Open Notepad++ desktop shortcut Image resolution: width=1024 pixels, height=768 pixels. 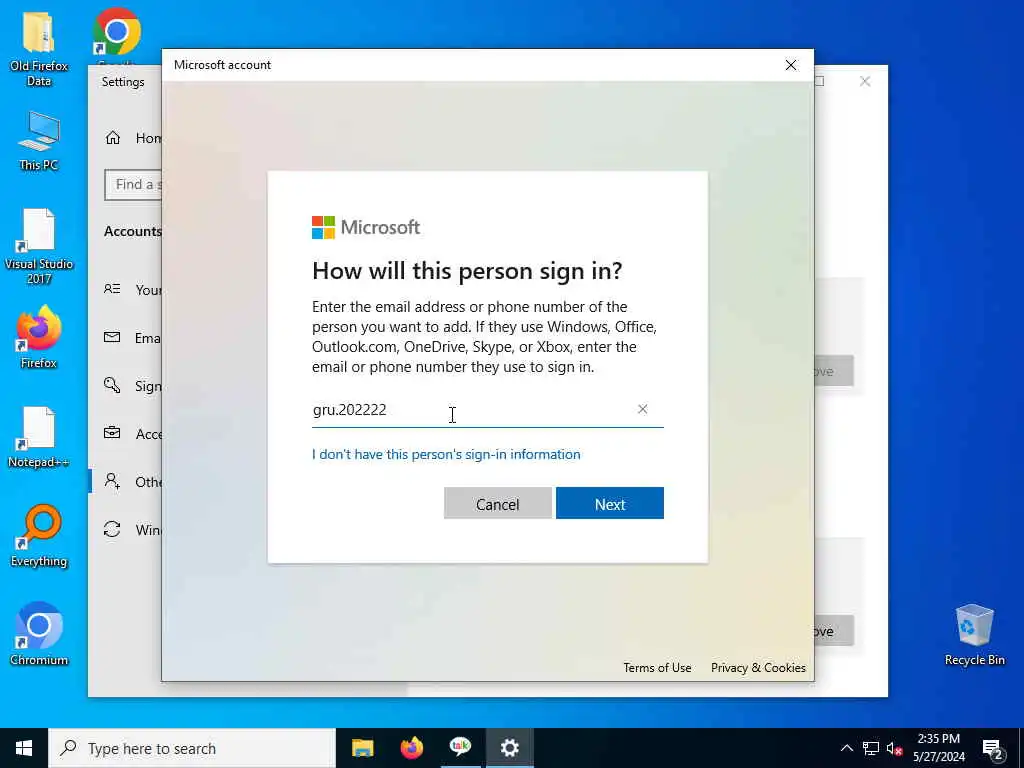pos(39,438)
